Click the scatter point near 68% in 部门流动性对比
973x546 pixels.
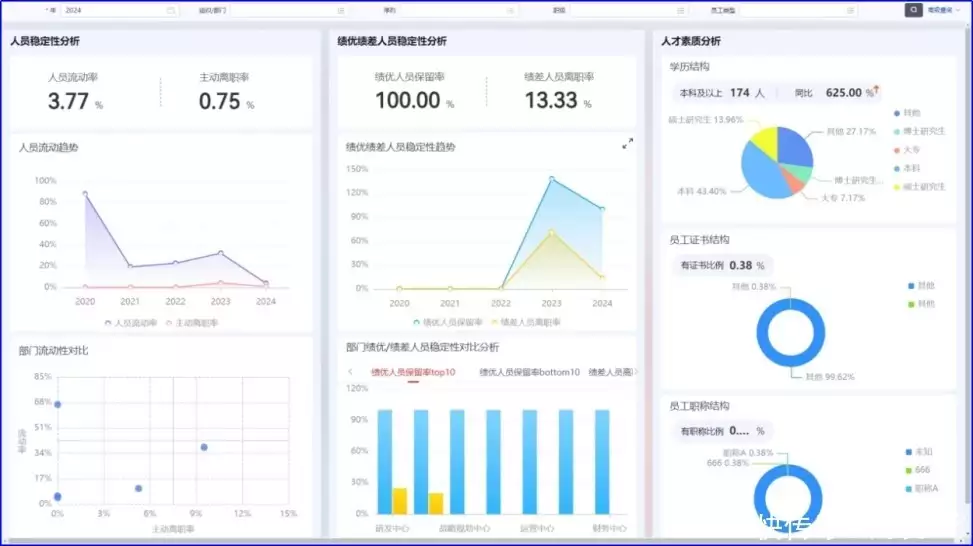[x=58, y=405]
